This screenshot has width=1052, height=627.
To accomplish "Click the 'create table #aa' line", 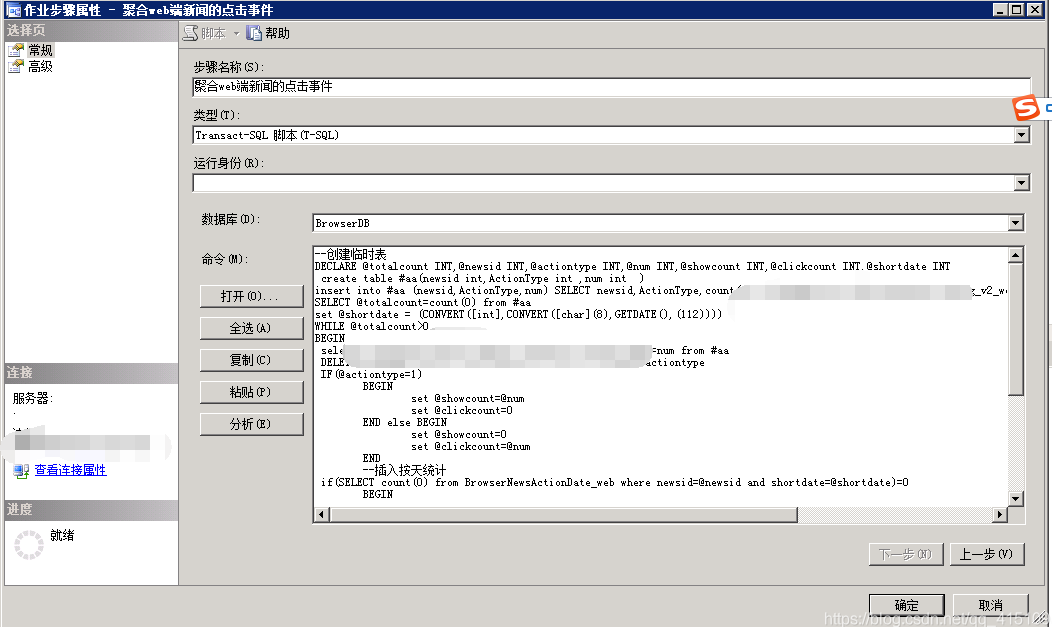I will click(x=482, y=279).
